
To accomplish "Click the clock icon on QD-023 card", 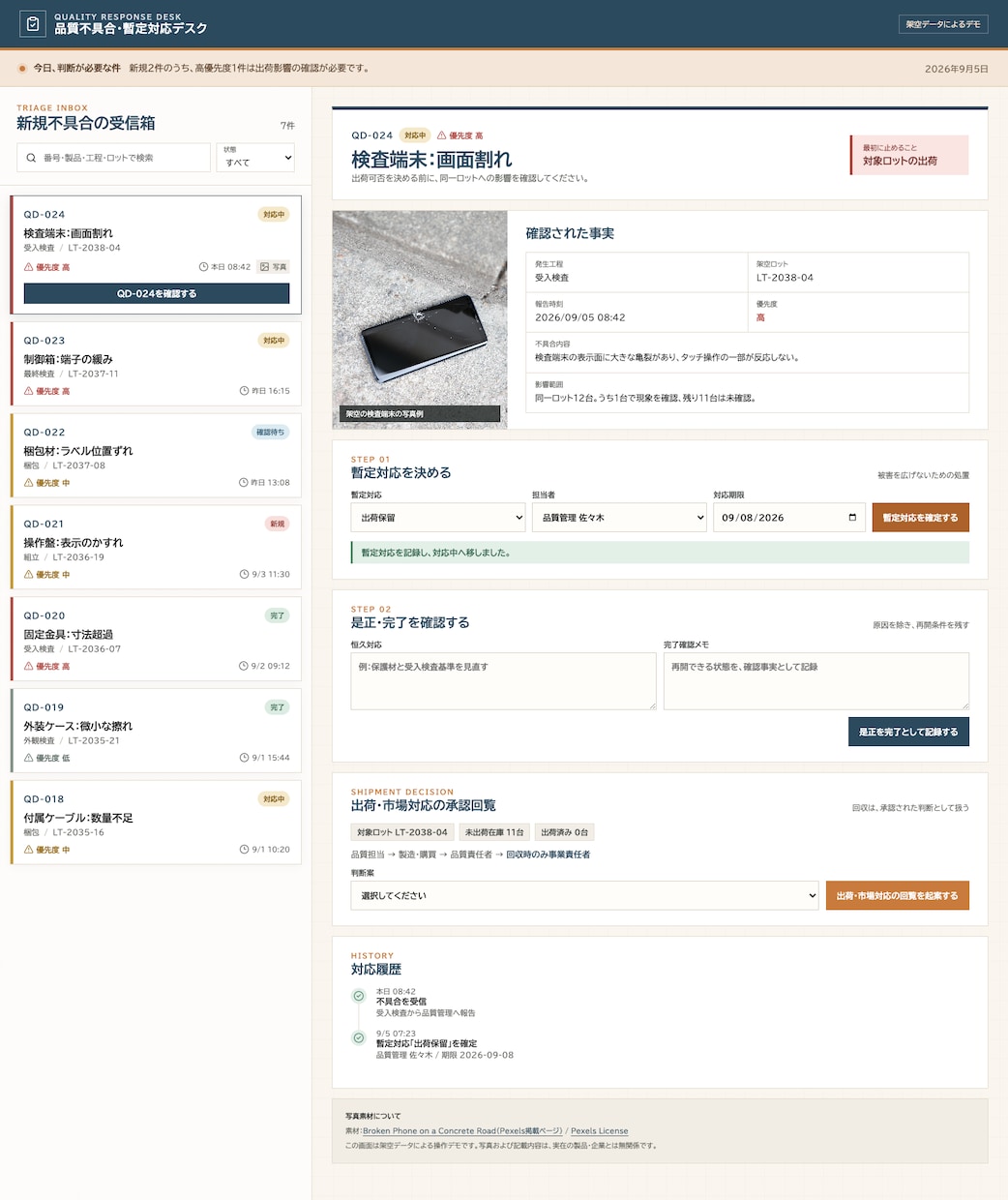I will (x=244, y=391).
